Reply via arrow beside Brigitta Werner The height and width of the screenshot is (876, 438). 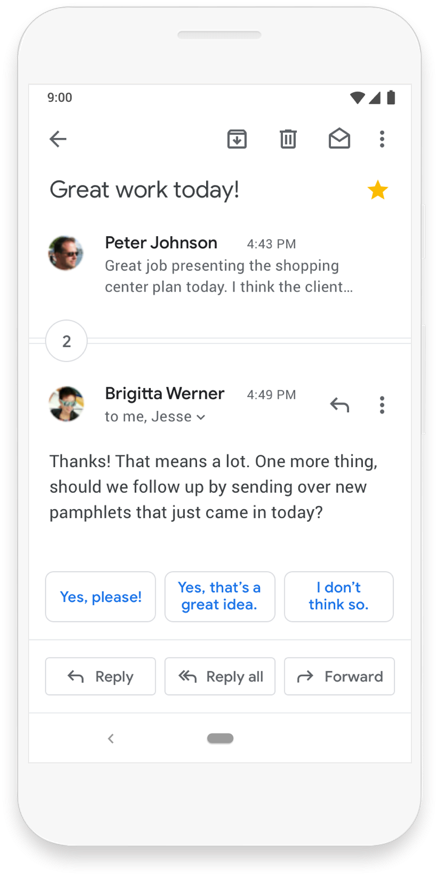click(x=339, y=404)
